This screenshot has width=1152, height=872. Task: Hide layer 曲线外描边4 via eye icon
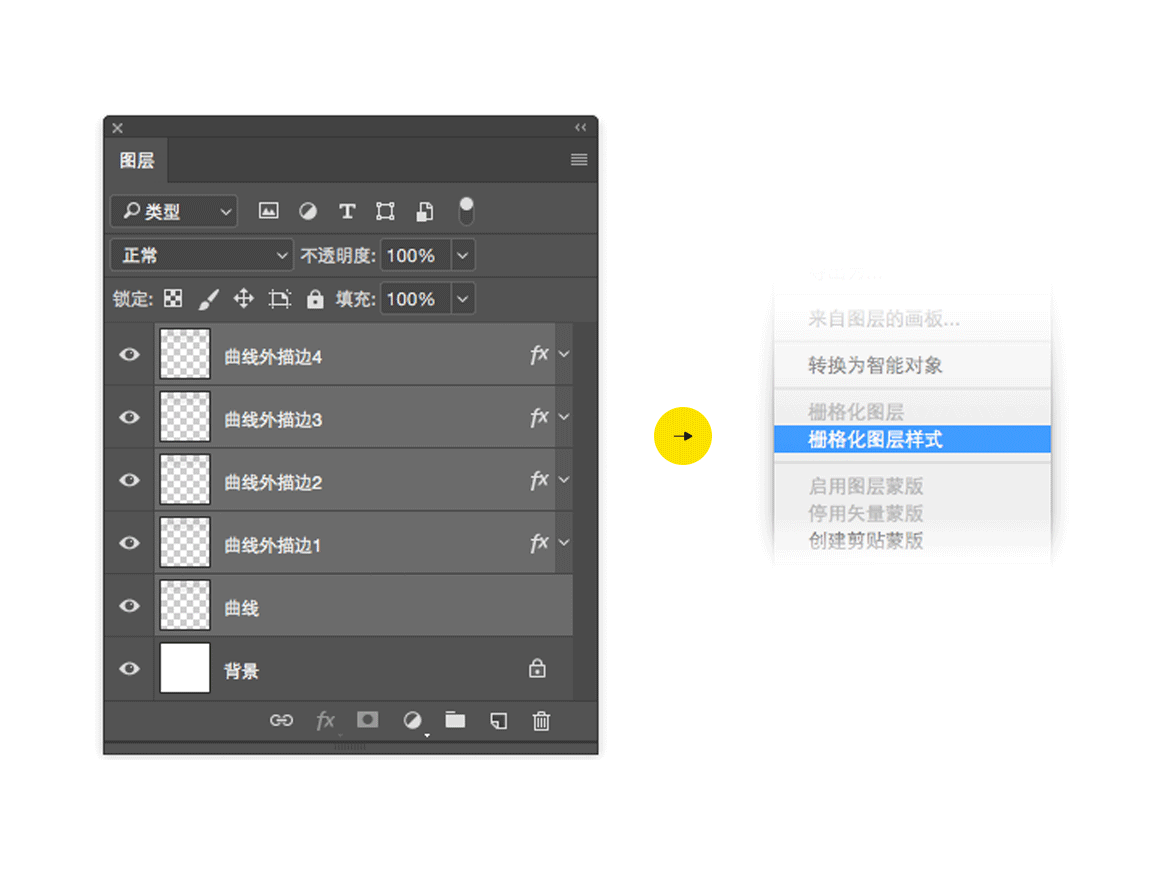(x=129, y=354)
